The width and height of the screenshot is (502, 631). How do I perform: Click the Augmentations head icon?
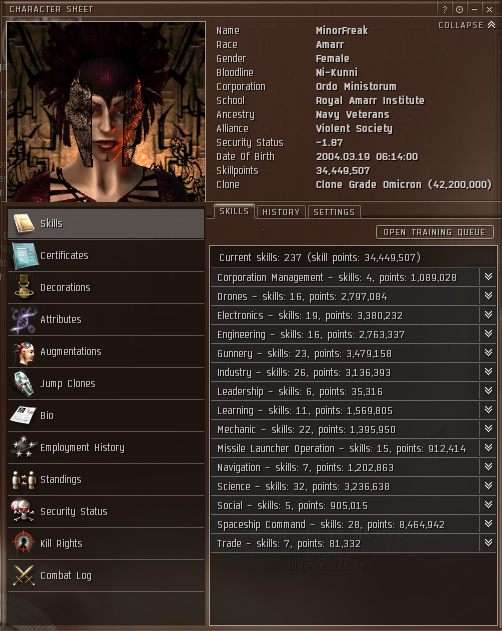point(24,352)
